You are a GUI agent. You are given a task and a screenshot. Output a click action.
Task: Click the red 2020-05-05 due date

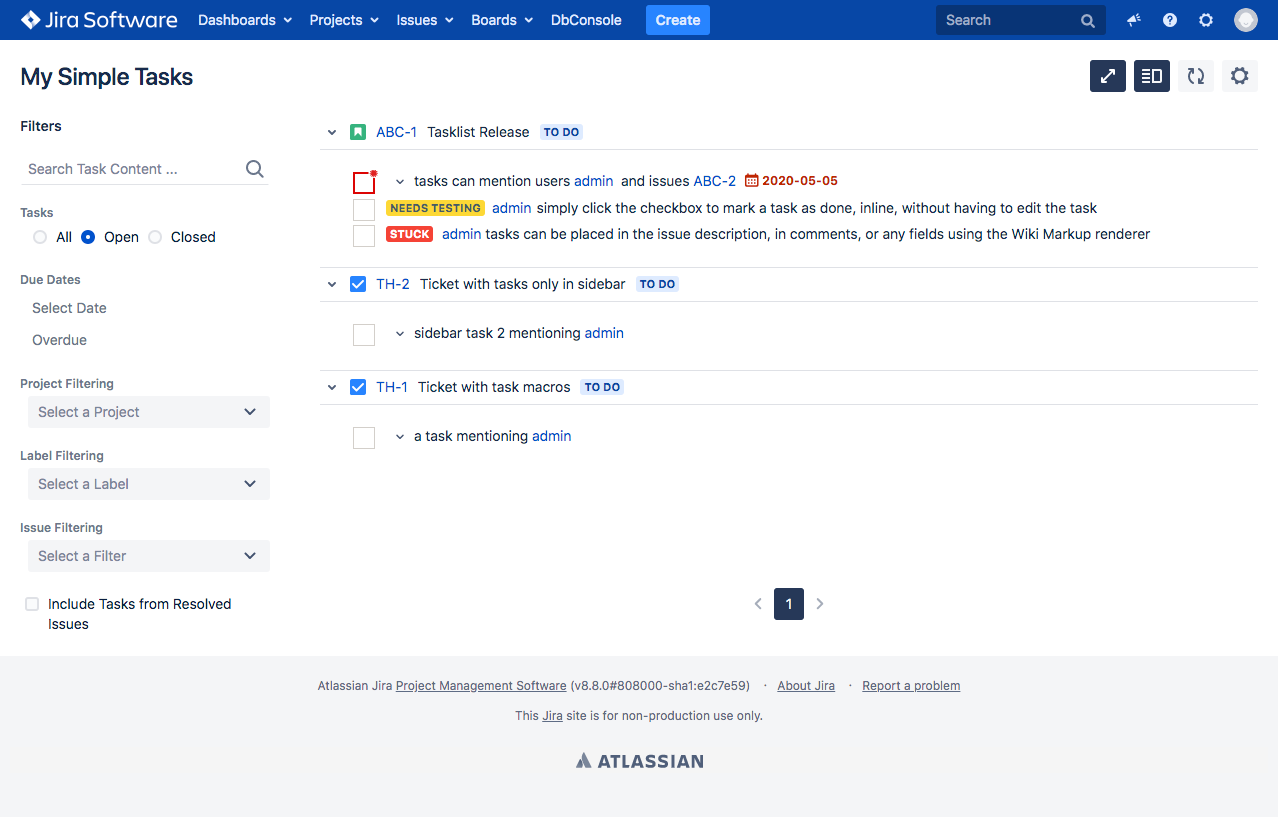(800, 181)
